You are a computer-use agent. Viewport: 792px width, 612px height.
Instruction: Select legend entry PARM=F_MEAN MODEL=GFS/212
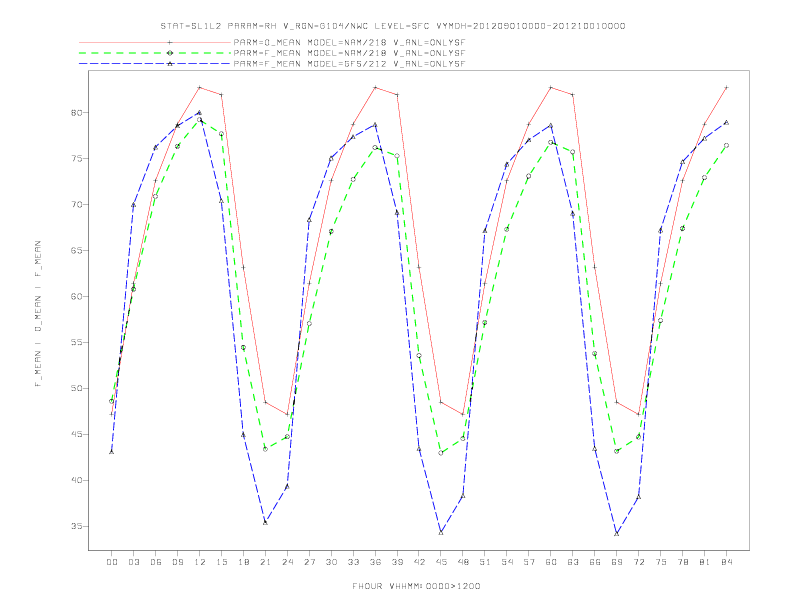[x=349, y=64]
